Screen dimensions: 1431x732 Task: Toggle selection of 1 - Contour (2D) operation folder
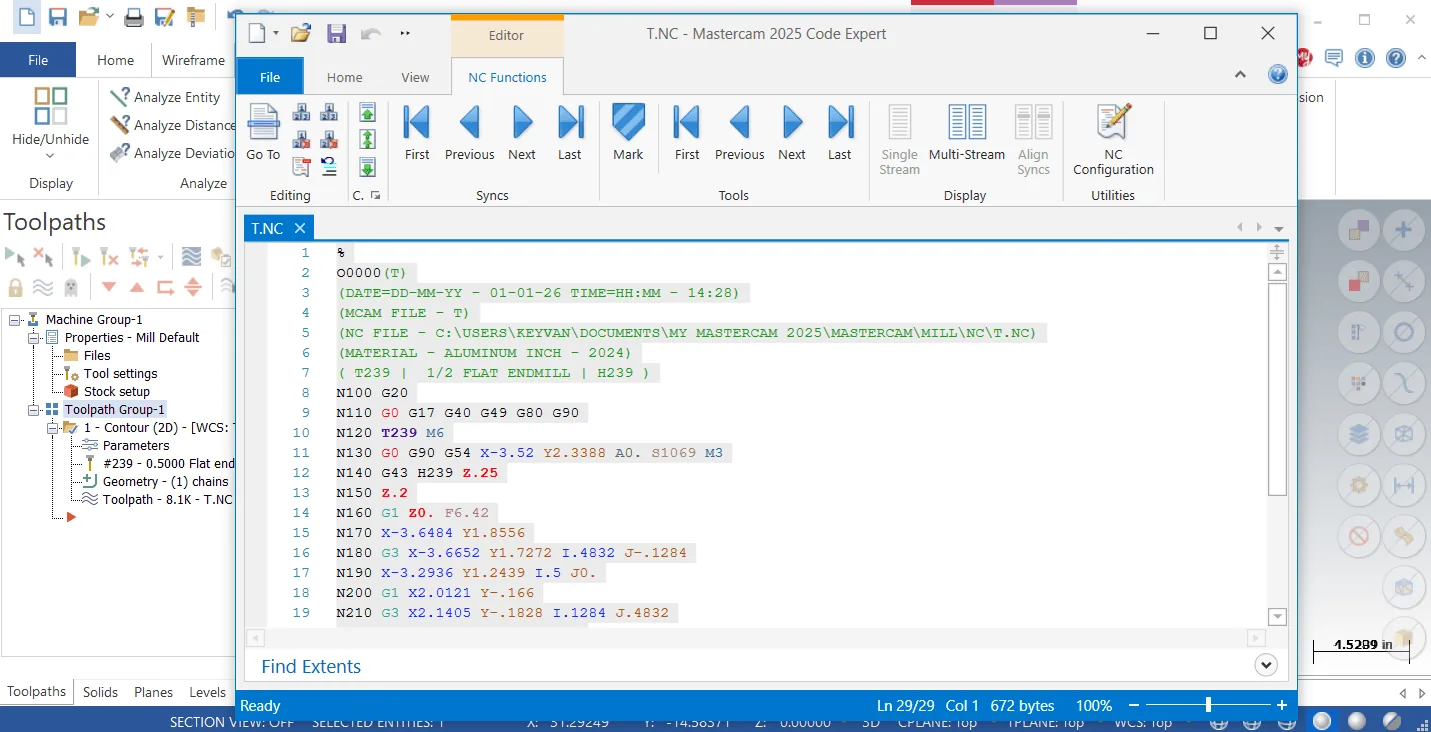(x=69, y=427)
